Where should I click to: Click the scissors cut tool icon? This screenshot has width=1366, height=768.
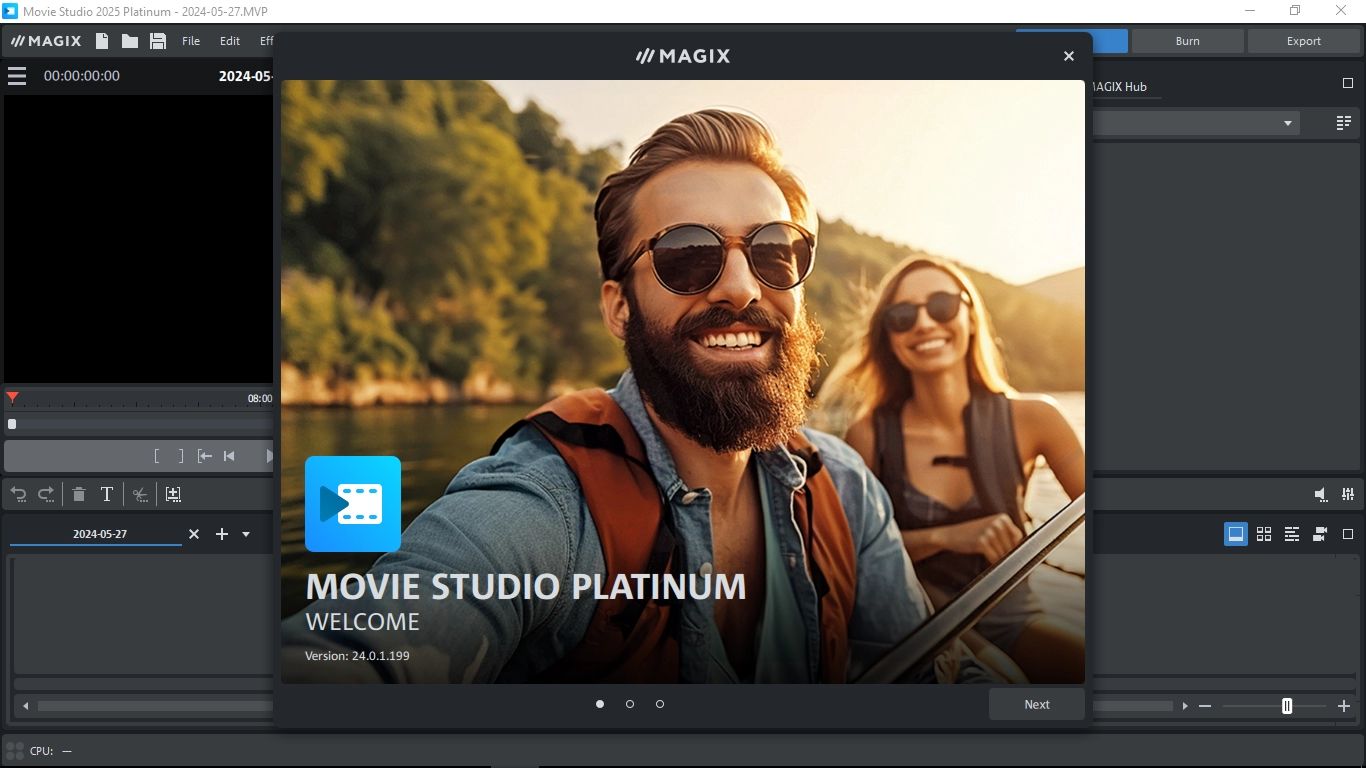[141, 494]
